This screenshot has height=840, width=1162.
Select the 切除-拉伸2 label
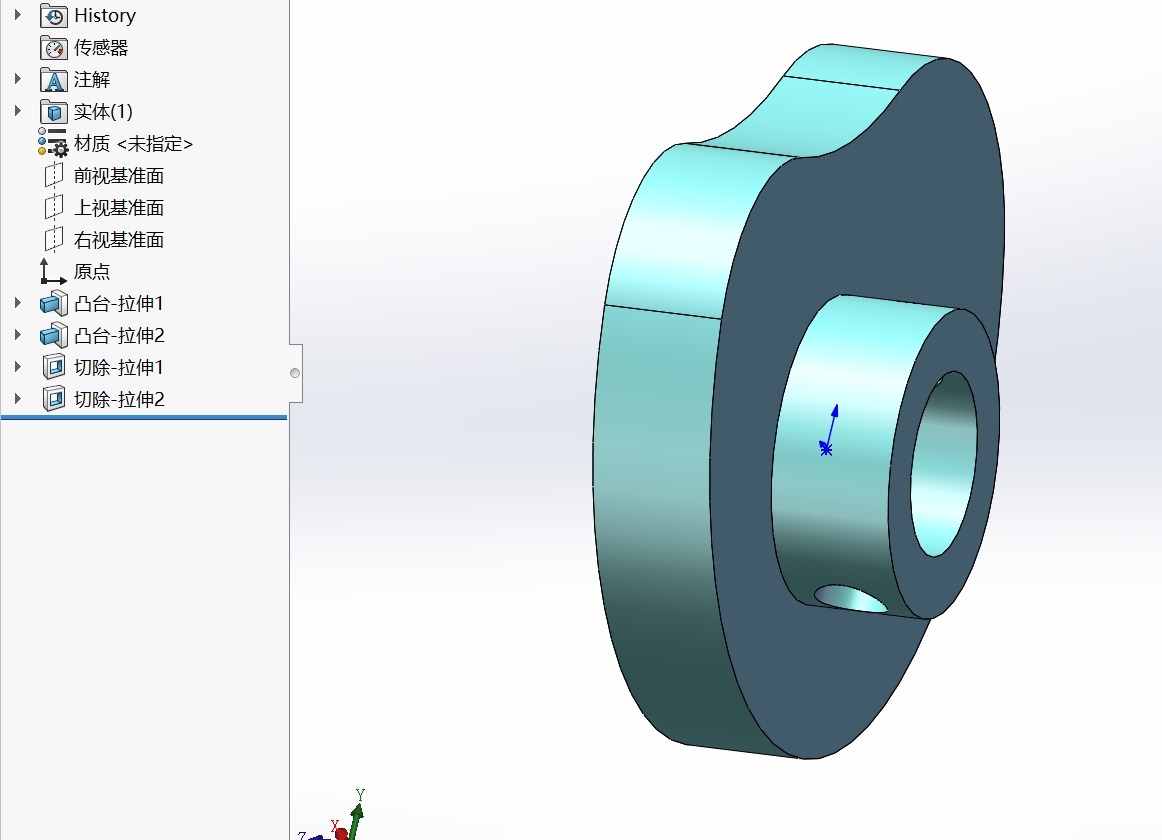[119, 399]
